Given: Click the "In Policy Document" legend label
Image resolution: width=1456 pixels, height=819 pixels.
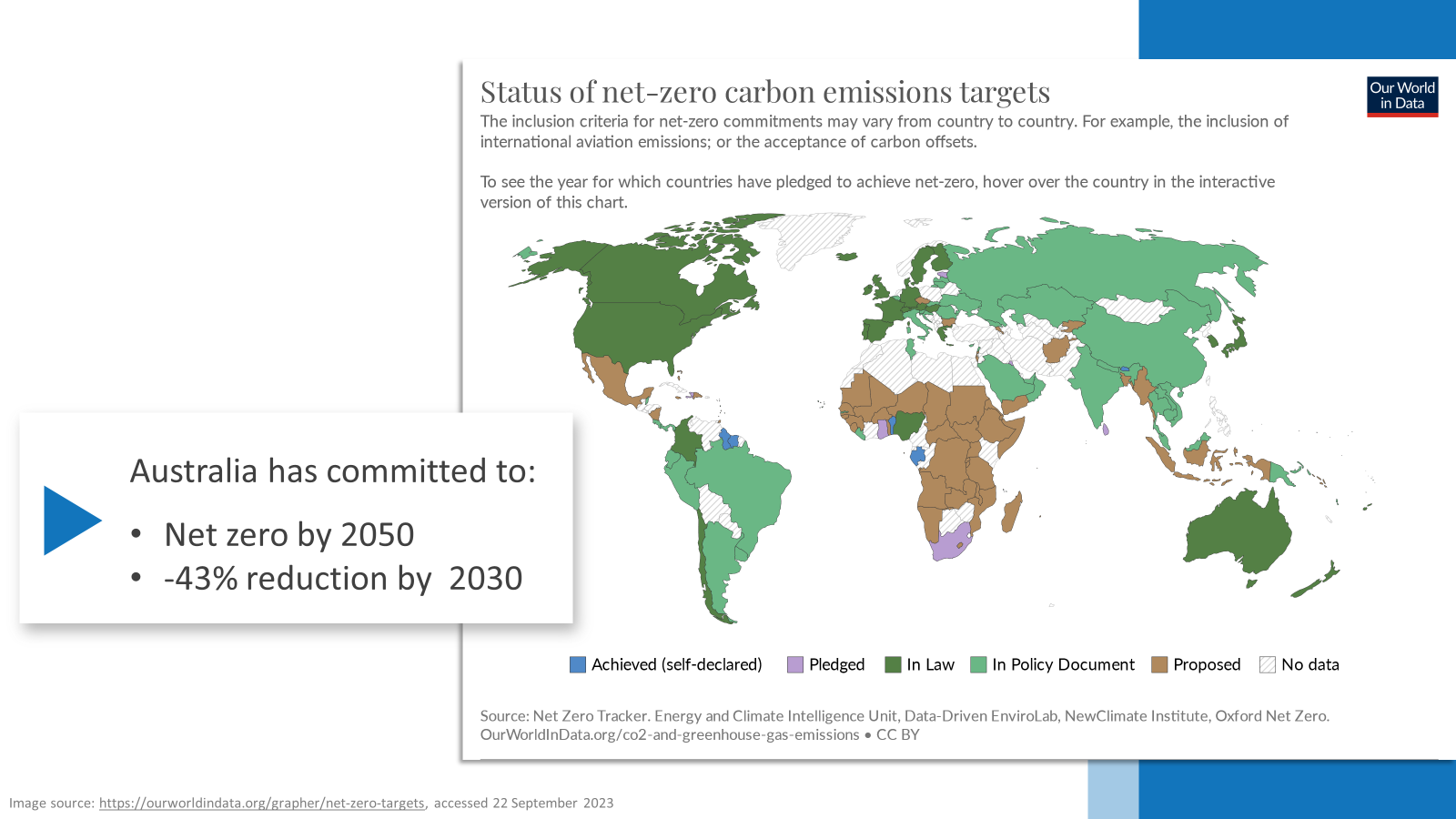Looking at the screenshot, I should 1064,664.
